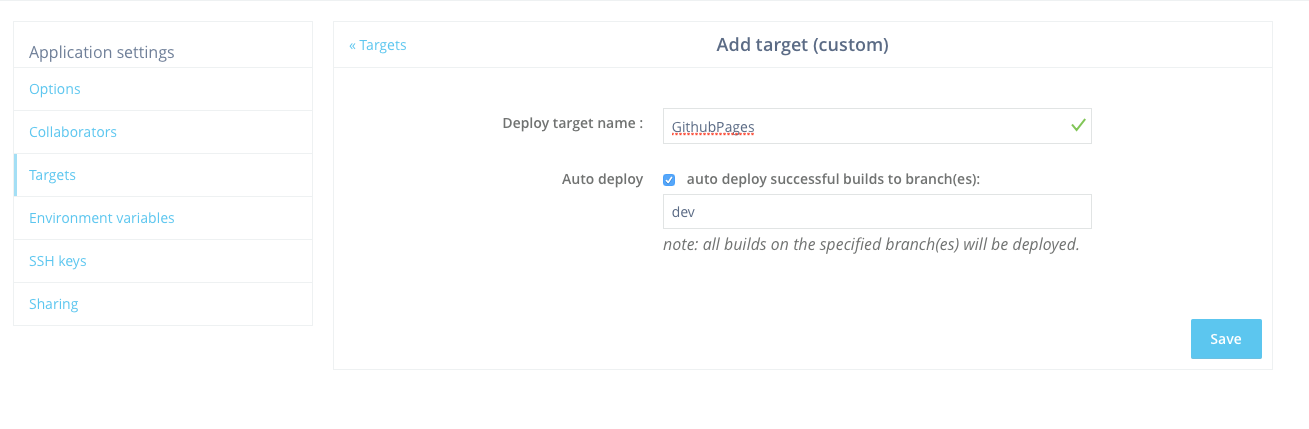Click the GithubPages text in the name field
The image size is (1309, 429).
click(x=713, y=127)
